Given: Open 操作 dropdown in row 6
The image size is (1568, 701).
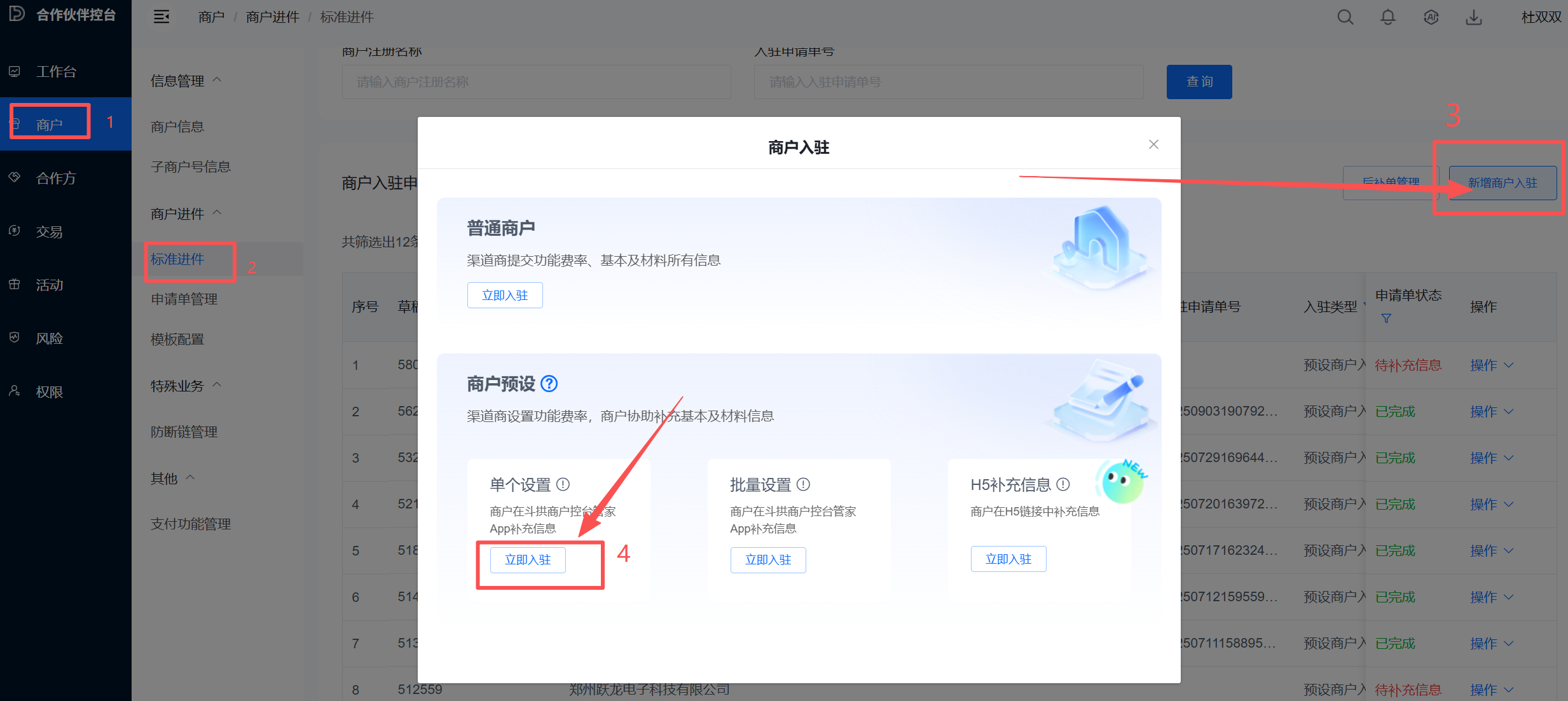Looking at the screenshot, I should pos(1492,597).
